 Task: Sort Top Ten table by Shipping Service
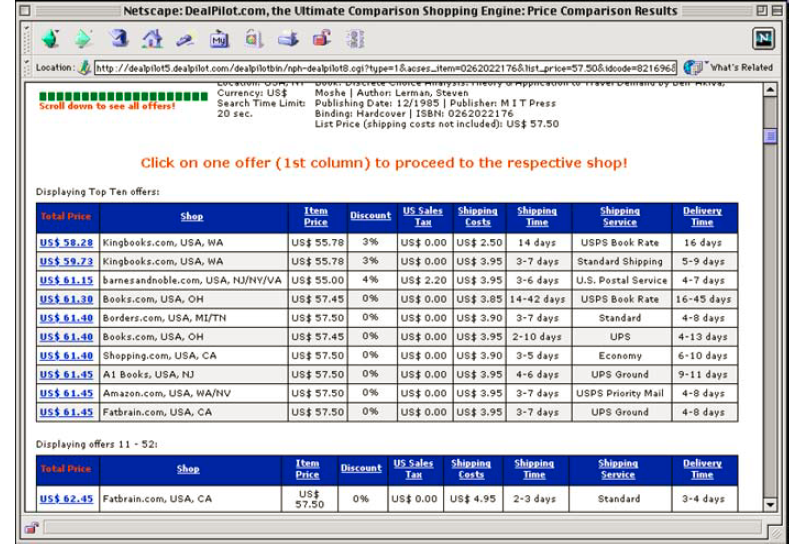tap(620, 217)
